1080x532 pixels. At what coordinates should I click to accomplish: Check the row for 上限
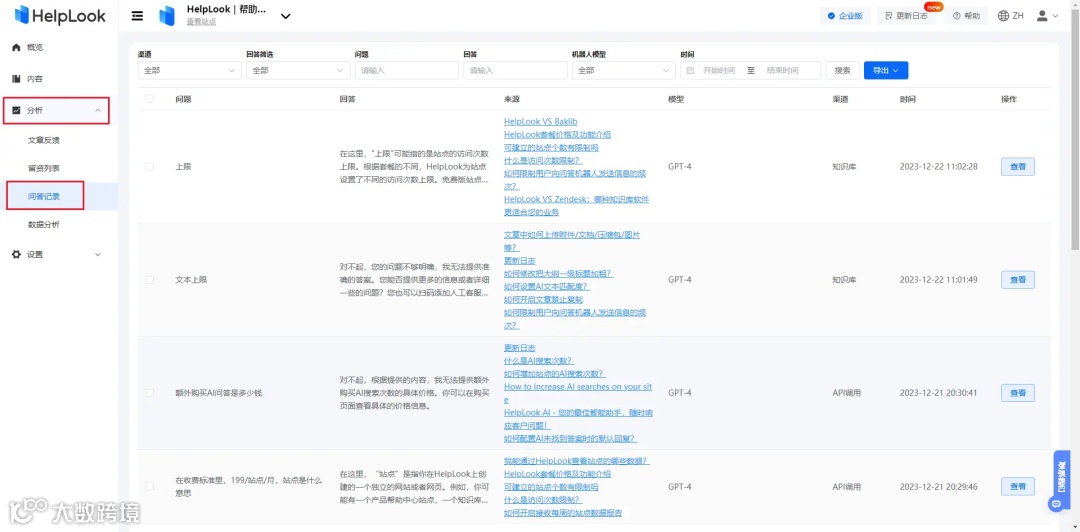click(x=149, y=167)
